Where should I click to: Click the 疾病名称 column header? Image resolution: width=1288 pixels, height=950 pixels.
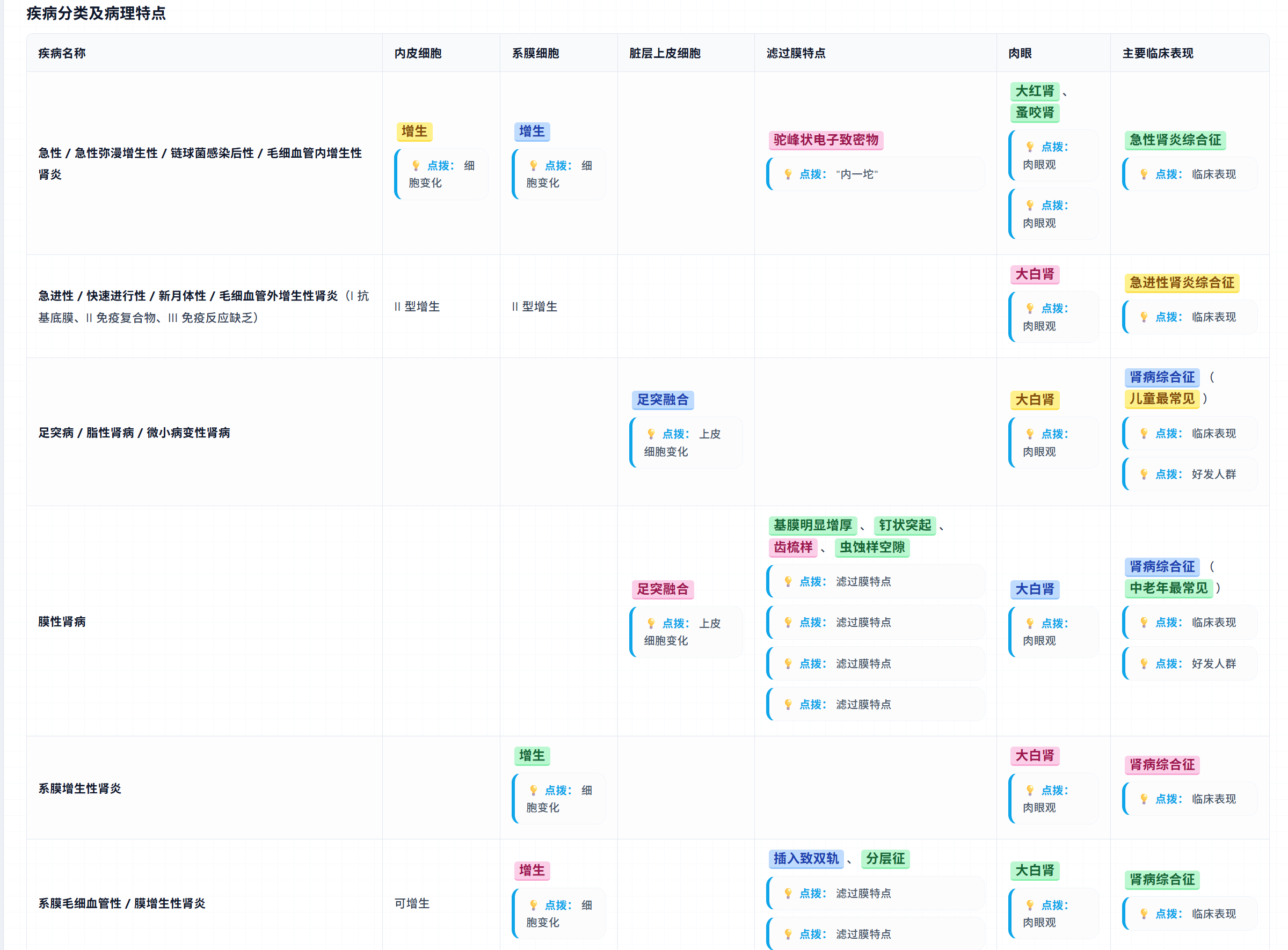pyautogui.click(x=62, y=53)
